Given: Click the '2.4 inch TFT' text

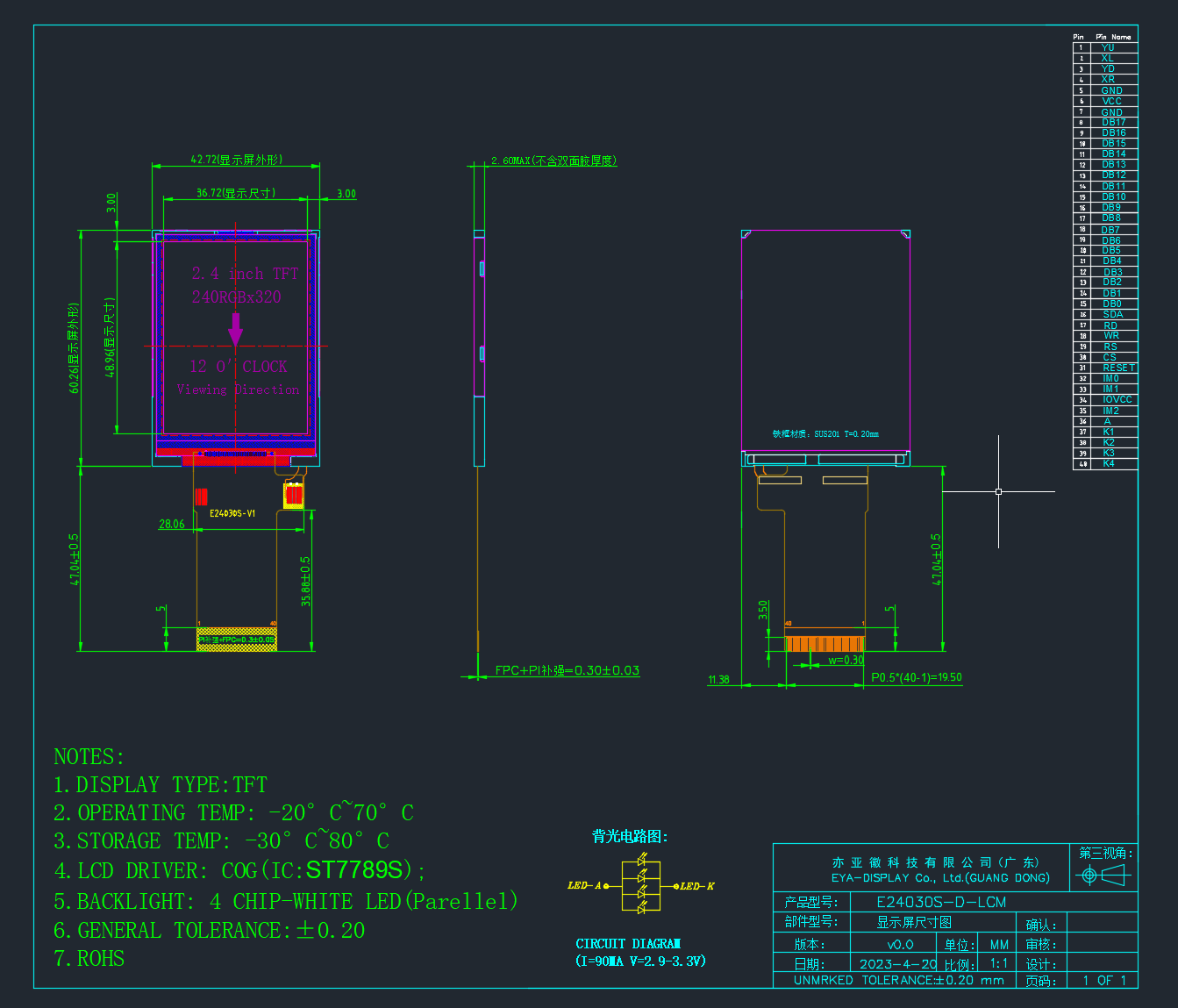Looking at the screenshot, I should coord(246,274).
